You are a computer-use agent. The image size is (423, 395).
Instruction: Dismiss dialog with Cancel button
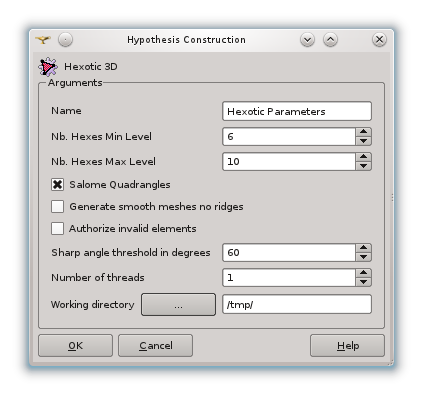click(x=155, y=346)
